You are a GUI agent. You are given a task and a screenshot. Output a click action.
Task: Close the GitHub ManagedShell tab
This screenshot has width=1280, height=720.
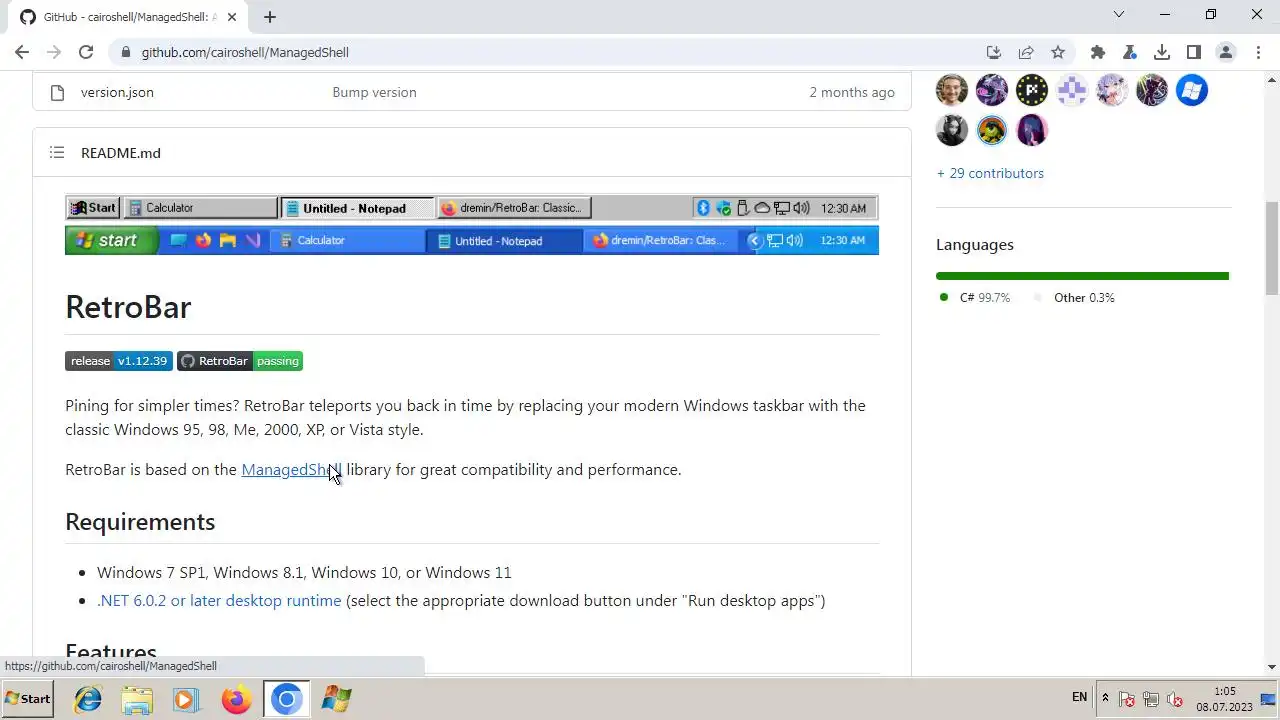233,17
